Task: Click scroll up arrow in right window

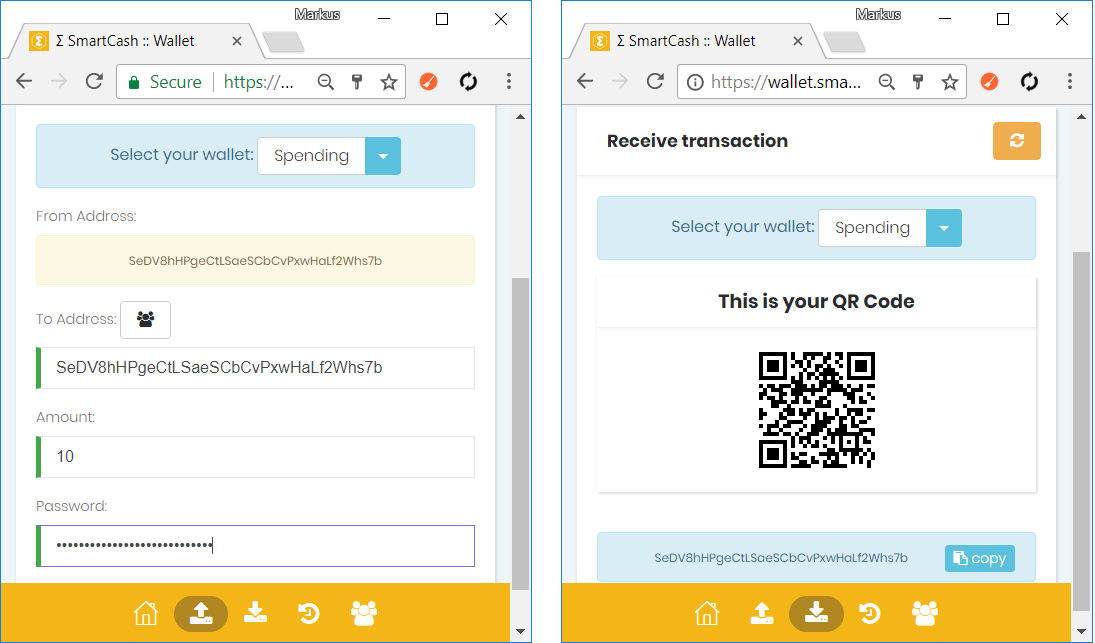Action: click(1081, 117)
